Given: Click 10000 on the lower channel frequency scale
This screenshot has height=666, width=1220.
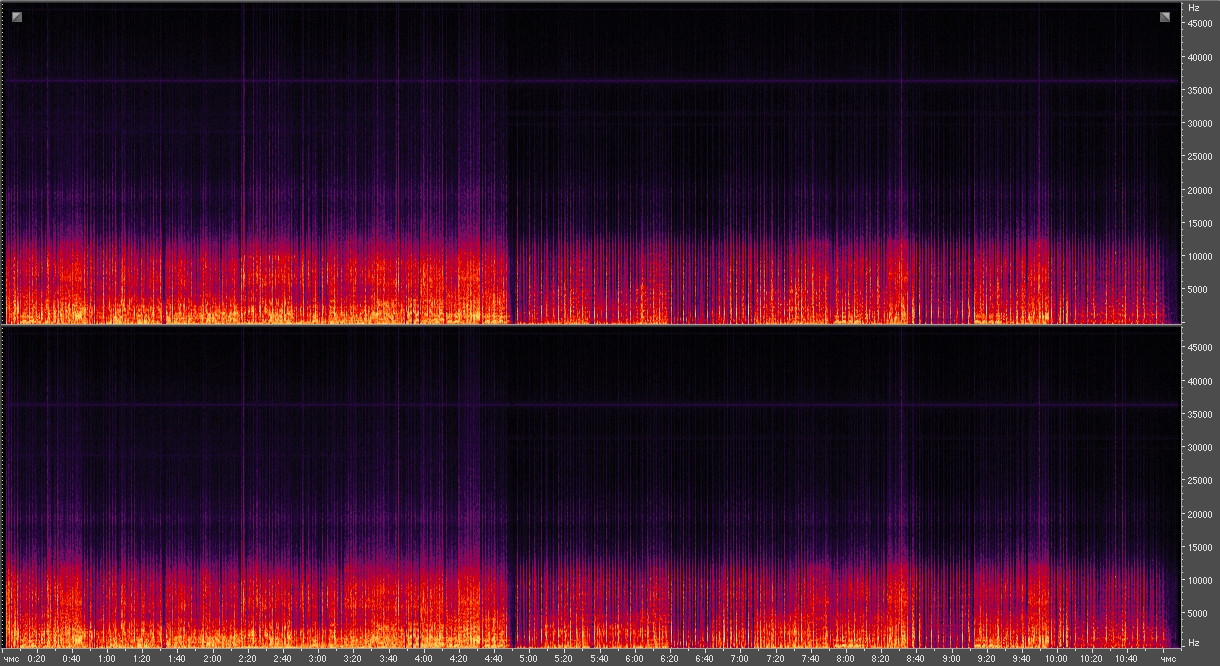Looking at the screenshot, I should tap(1199, 580).
